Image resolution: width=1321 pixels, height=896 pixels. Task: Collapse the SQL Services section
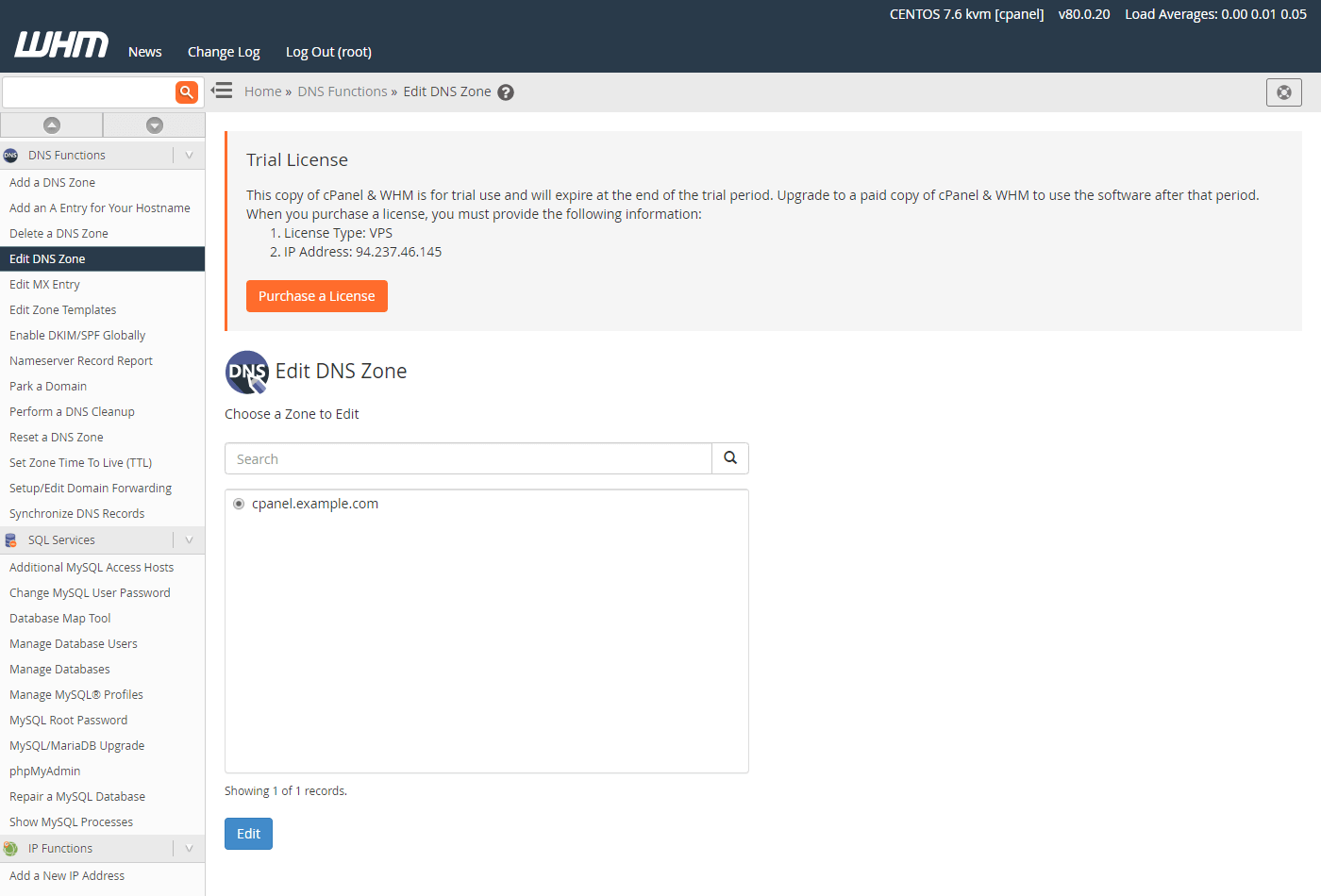point(189,540)
